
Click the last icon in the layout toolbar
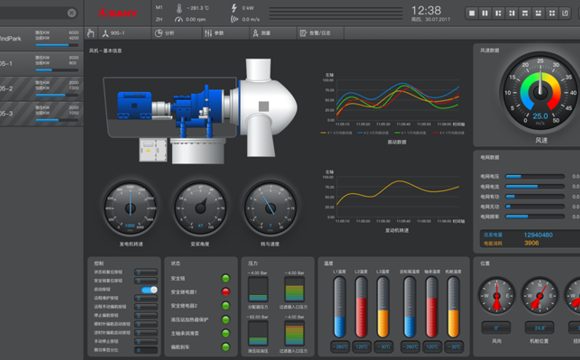pyautogui.click(x=566, y=13)
